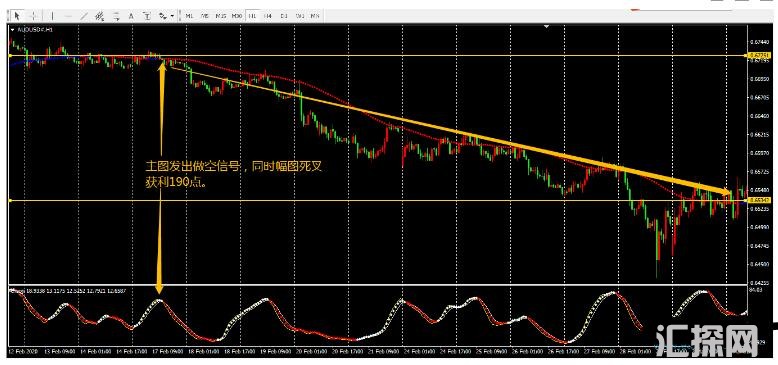The height and width of the screenshot is (365, 778).
Task: Click the 0.64500 price axis value
Action: point(759,264)
